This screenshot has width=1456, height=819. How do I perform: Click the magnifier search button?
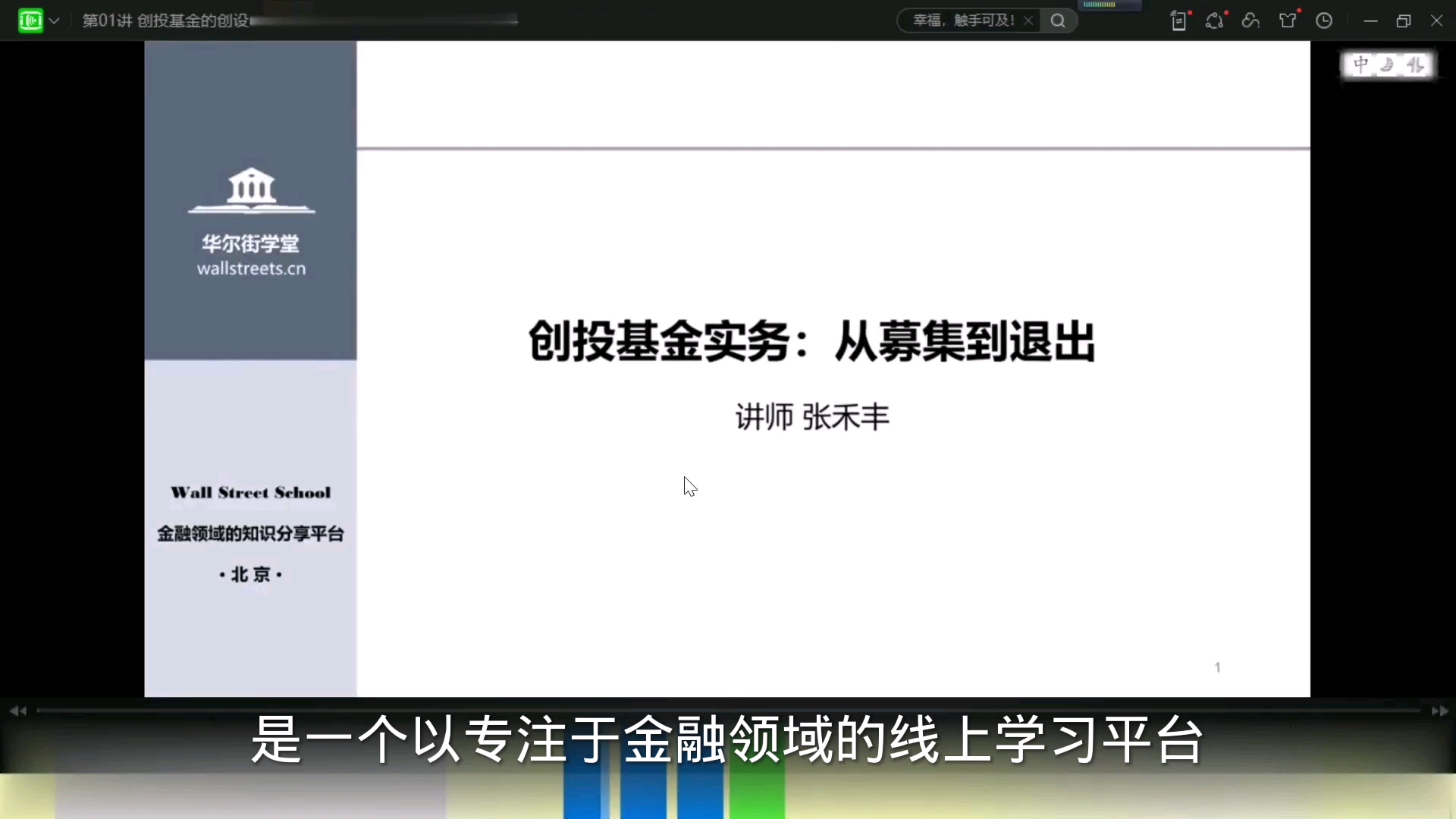[1058, 20]
